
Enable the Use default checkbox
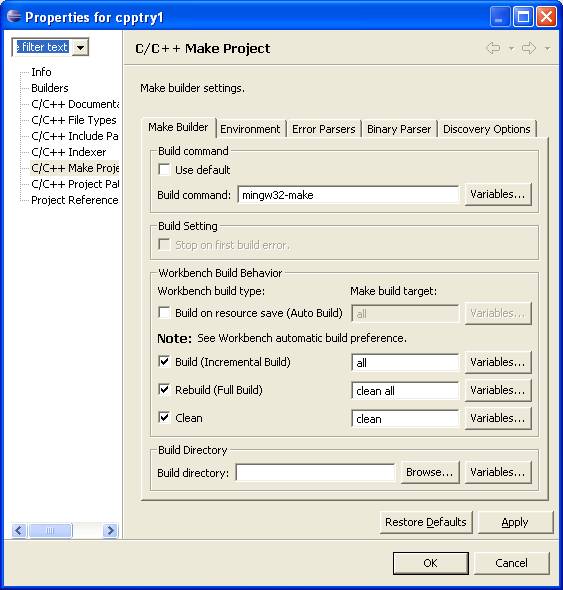164,169
